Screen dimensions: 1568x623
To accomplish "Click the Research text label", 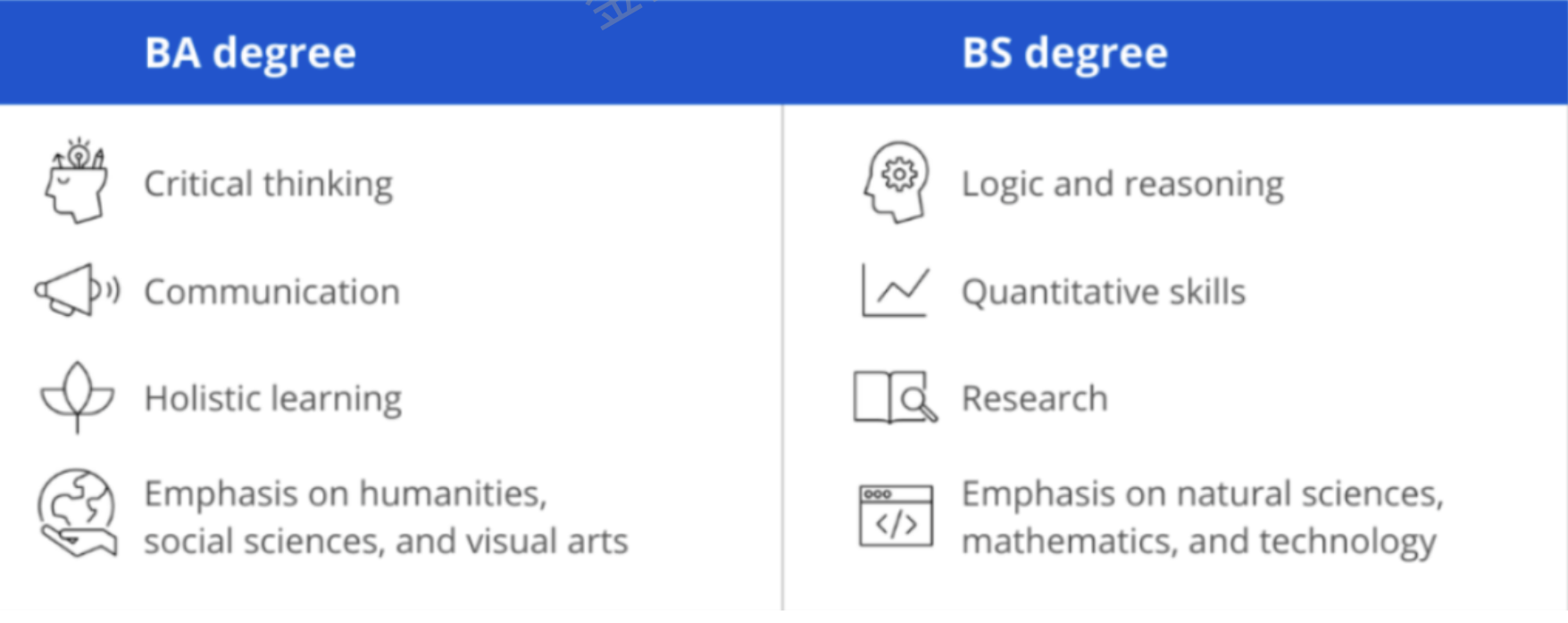I will (x=1034, y=398).
